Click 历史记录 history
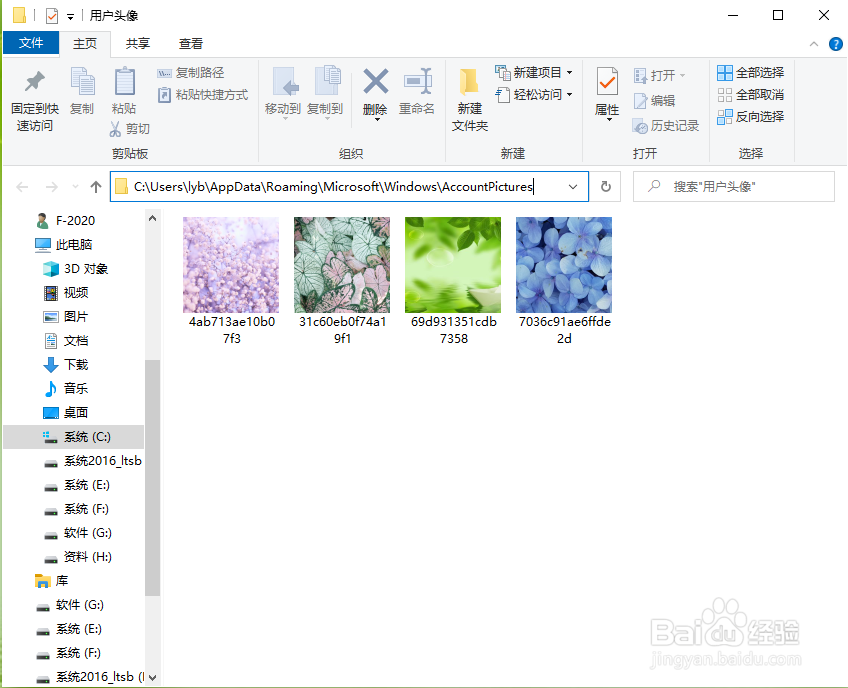Image resolution: width=848 pixels, height=688 pixels. [x=666, y=126]
